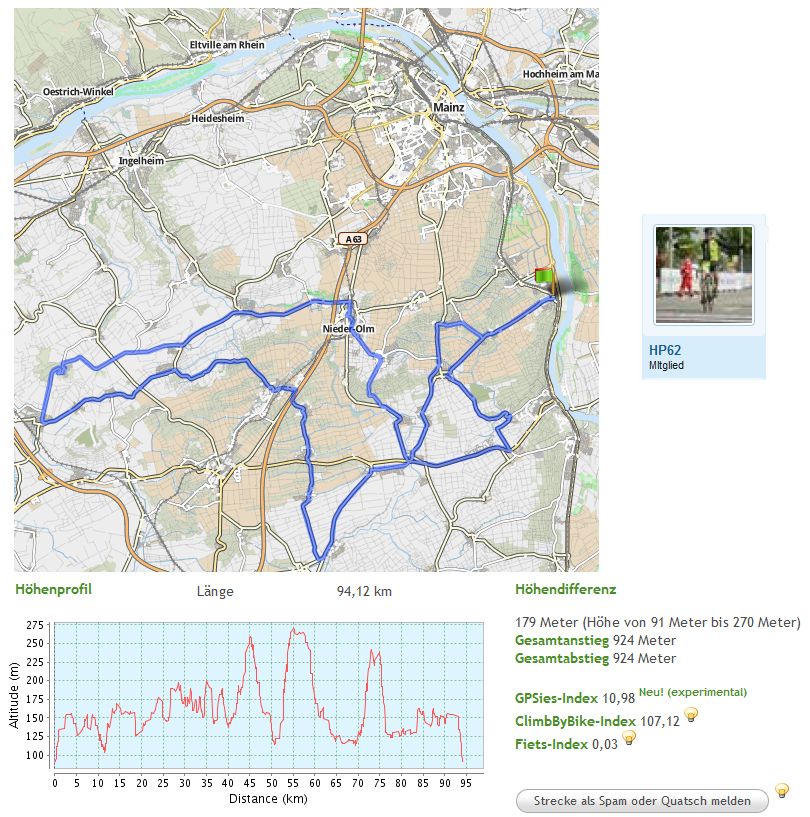This screenshot has width=810, height=817.
Task: Open the Fiets-Index link
Action: [x=551, y=743]
